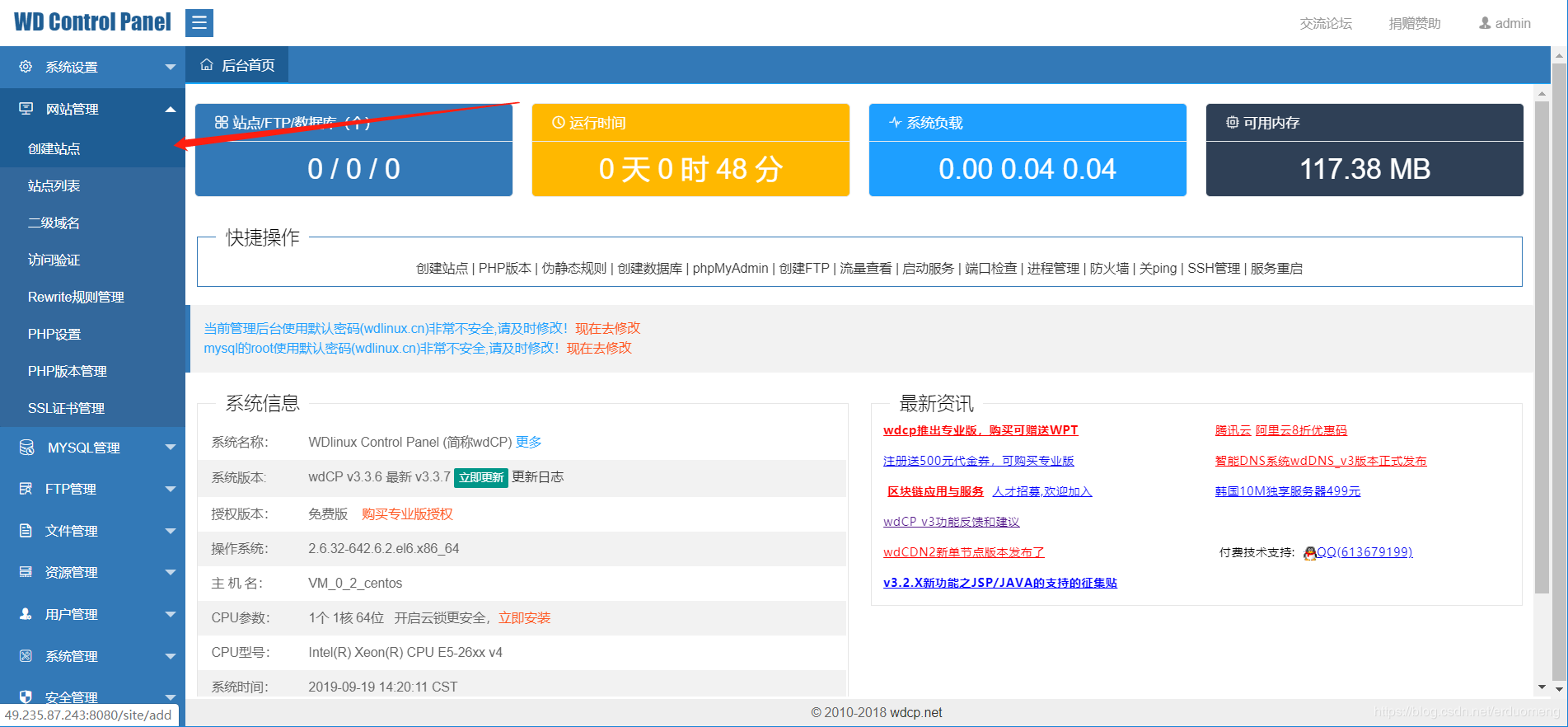Click 创建FTP quick action link
This screenshot has height=727, width=1568.
[804, 268]
